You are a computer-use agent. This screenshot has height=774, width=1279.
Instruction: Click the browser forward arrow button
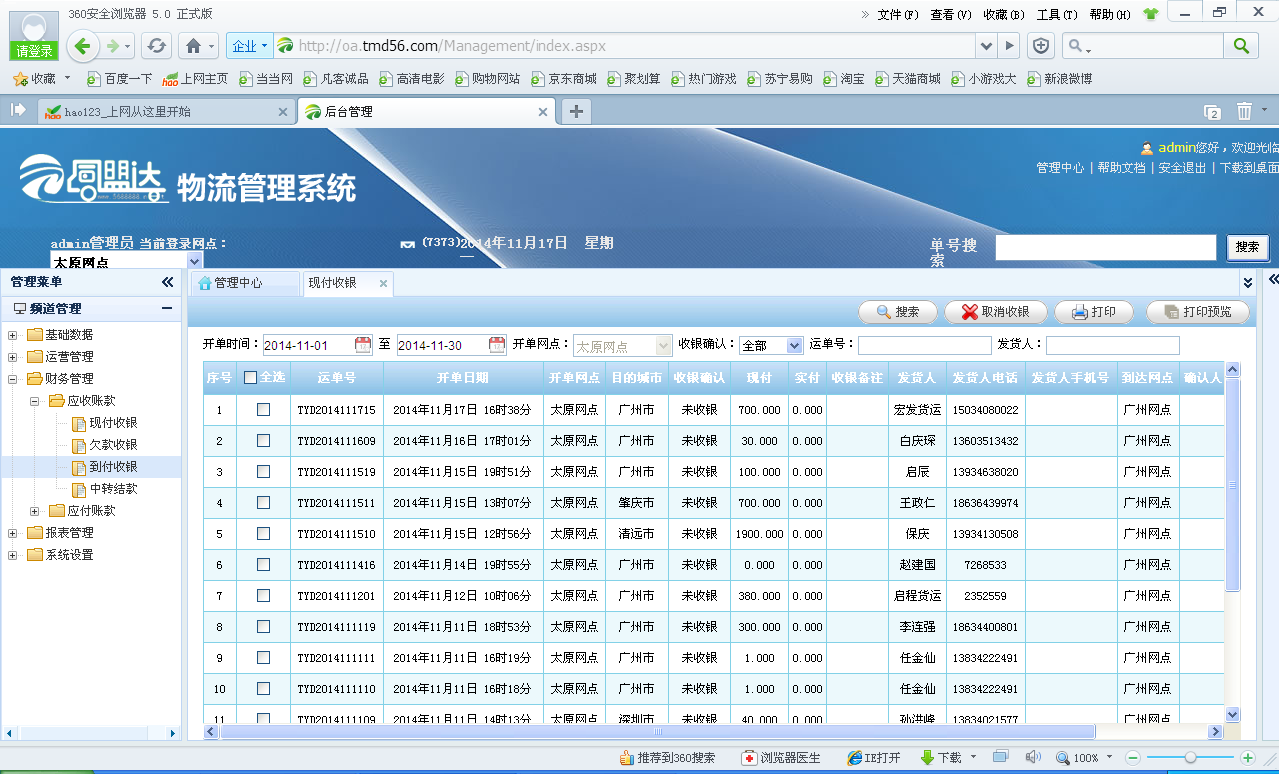click(x=114, y=46)
